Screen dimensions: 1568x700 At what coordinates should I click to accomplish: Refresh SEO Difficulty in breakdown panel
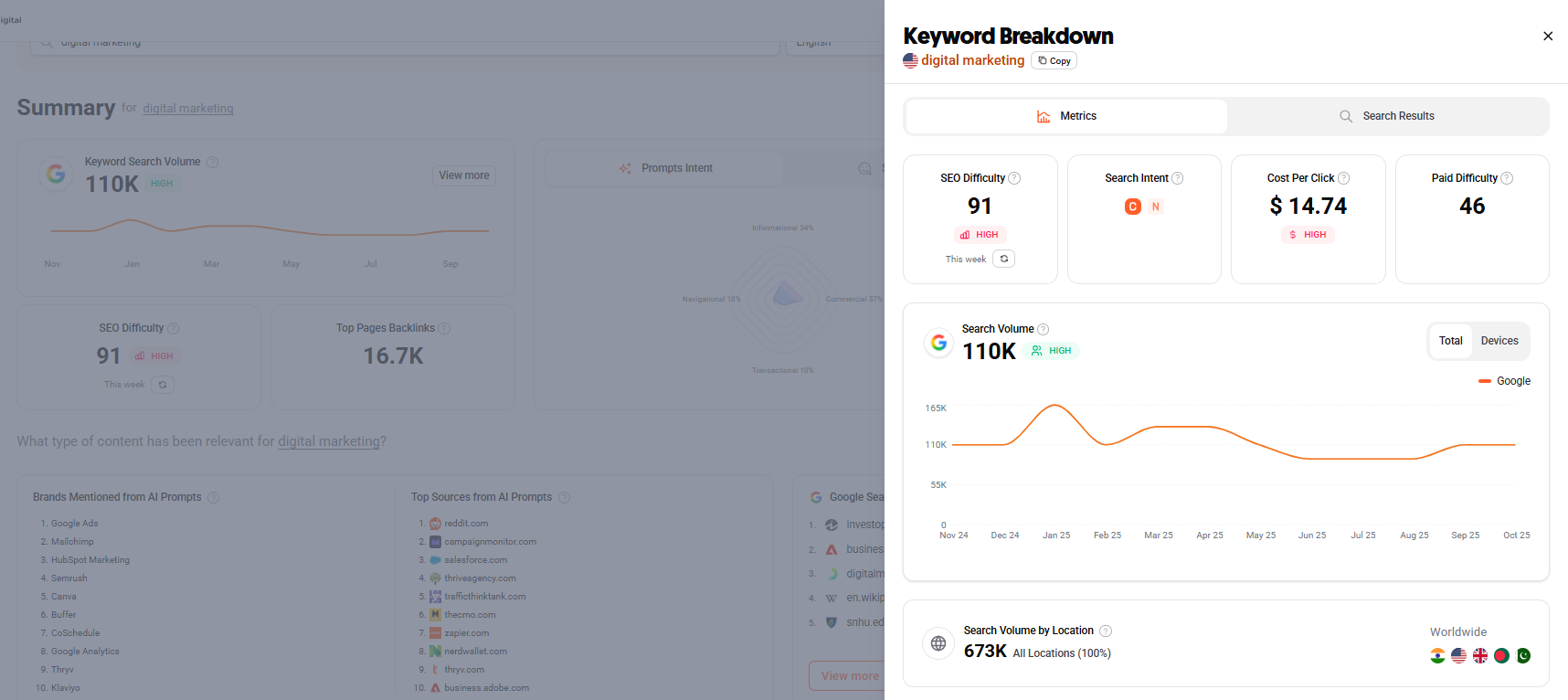1004,259
